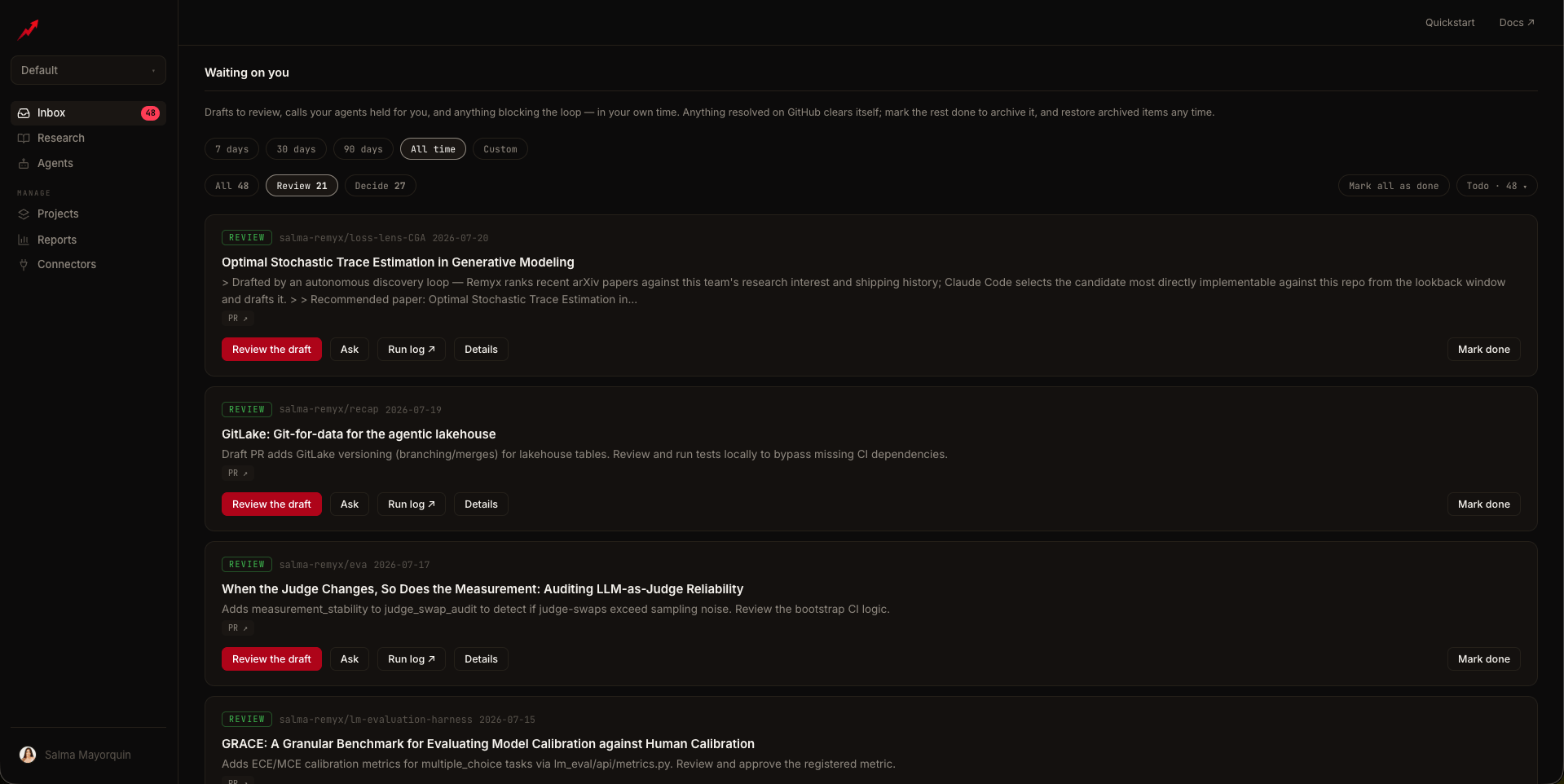
Task: Choose the Custom time range filter
Action: (x=500, y=149)
